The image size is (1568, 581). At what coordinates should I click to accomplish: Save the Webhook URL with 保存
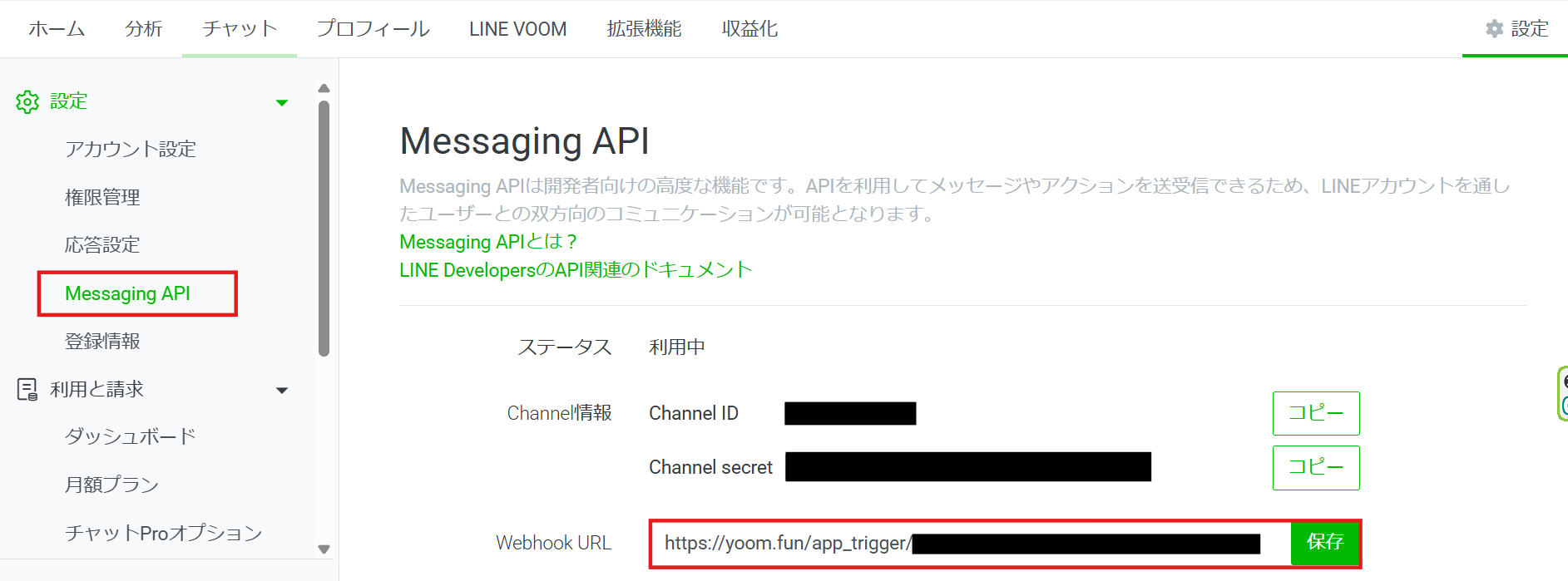coord(1325,542)
